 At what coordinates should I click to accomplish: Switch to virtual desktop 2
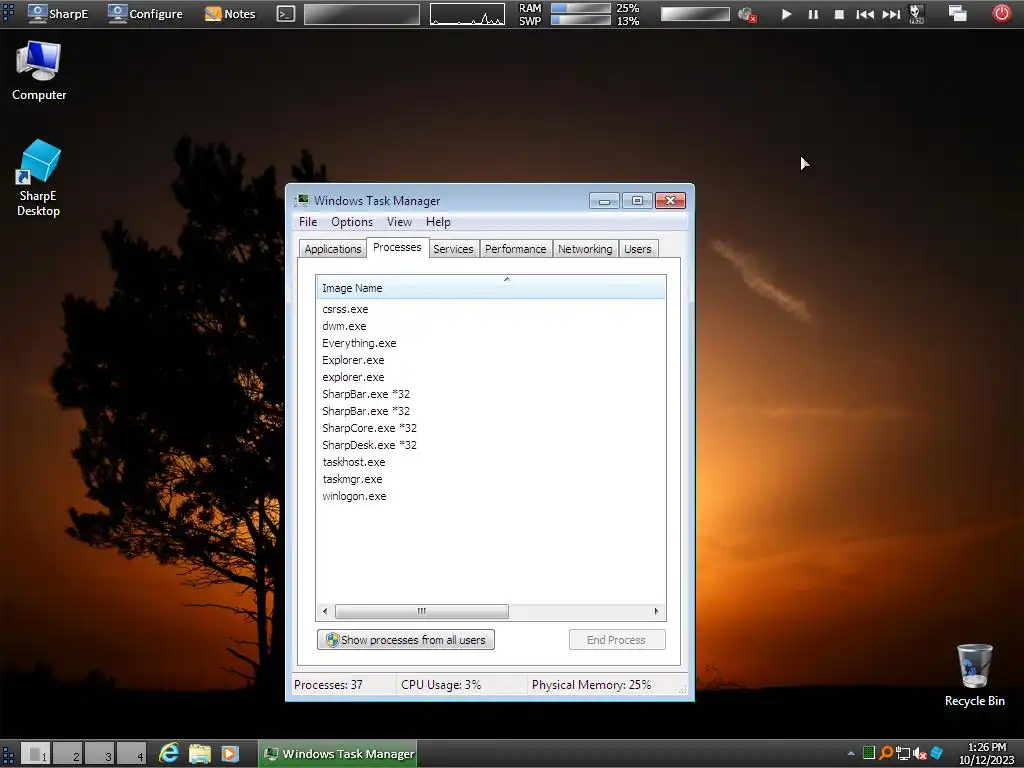point(68,754)
